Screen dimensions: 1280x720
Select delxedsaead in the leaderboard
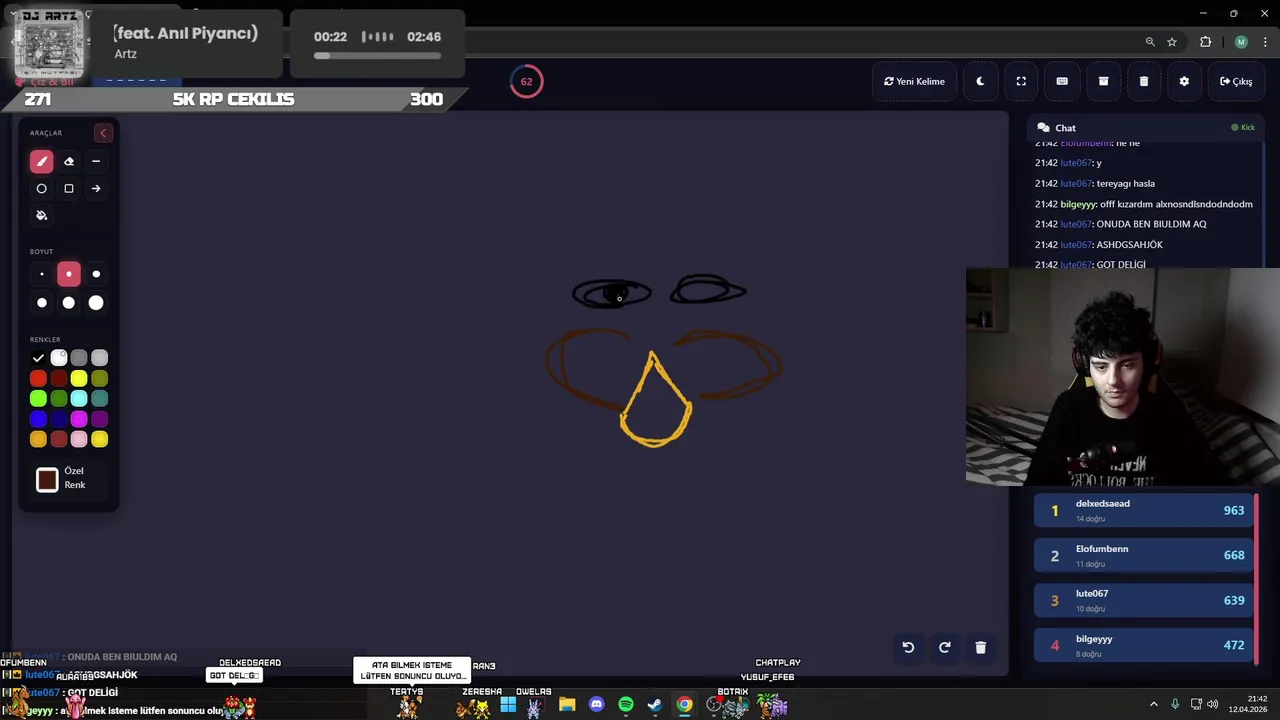click(1145, 510)
